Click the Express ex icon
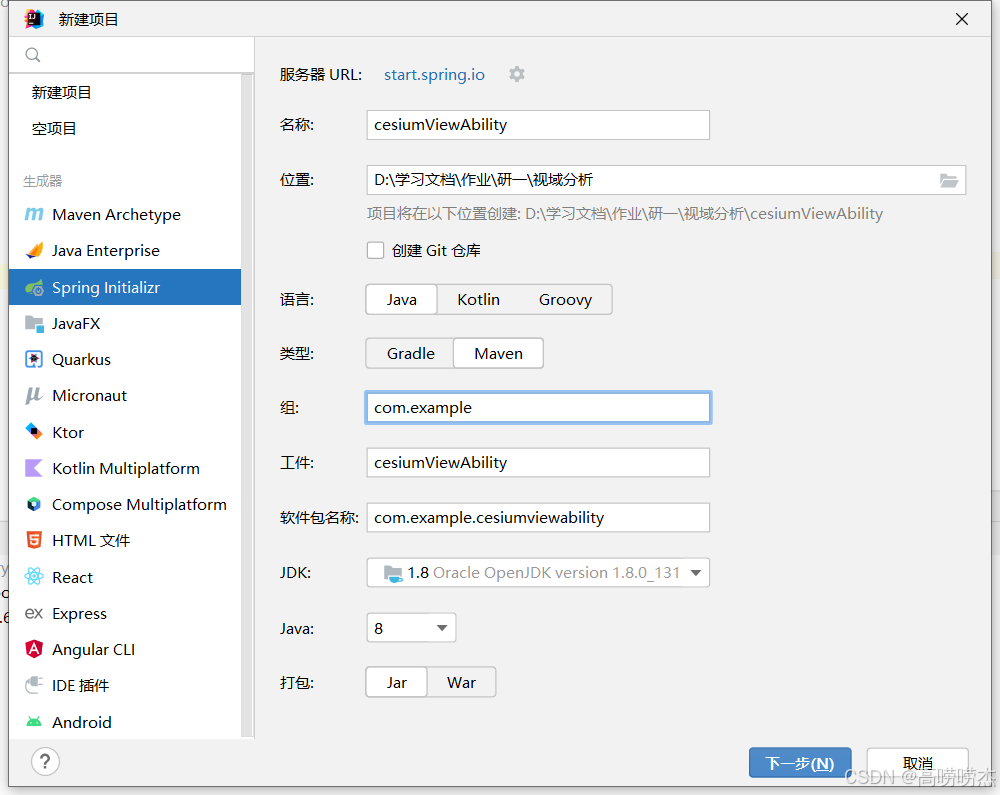Screen dimensions: 1000x795 click(x=34, y=613)
